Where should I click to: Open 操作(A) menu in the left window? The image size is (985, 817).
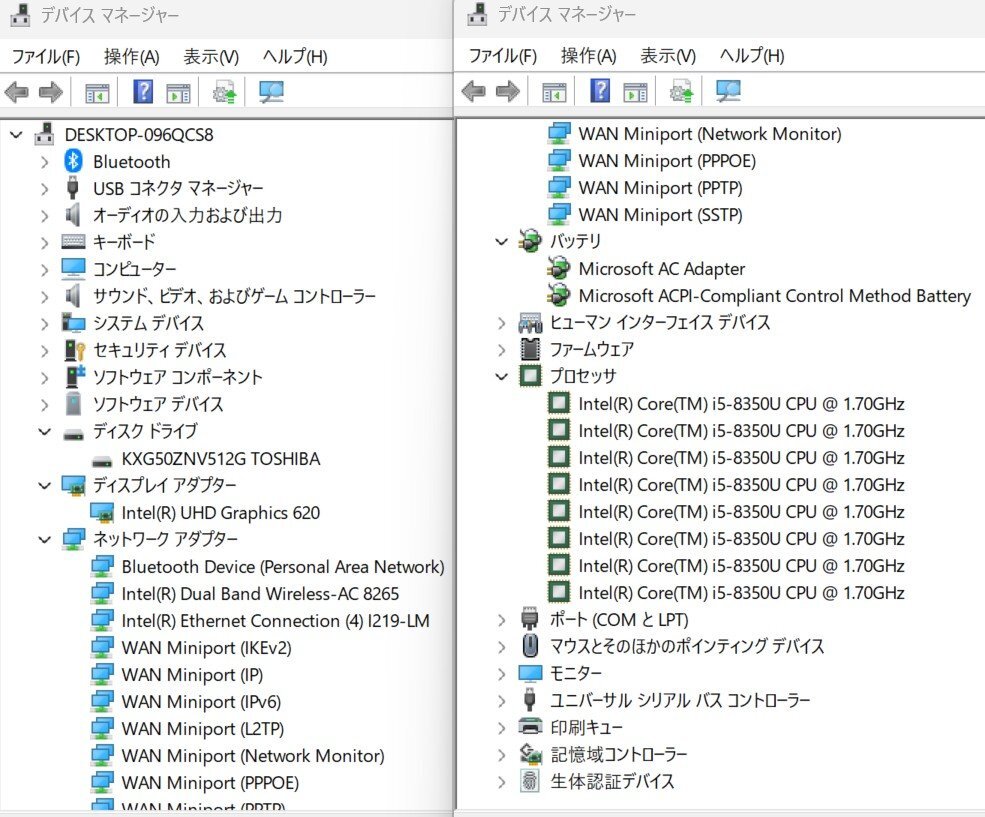[x=132, y=57]
